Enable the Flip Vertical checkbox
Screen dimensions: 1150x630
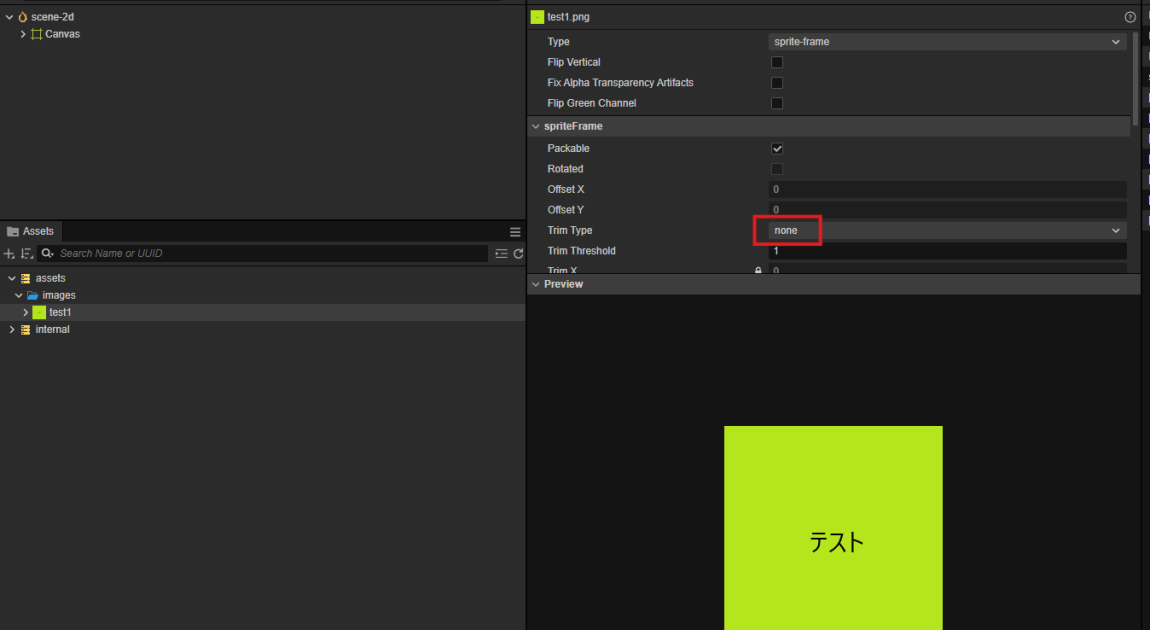click(777, 62)
